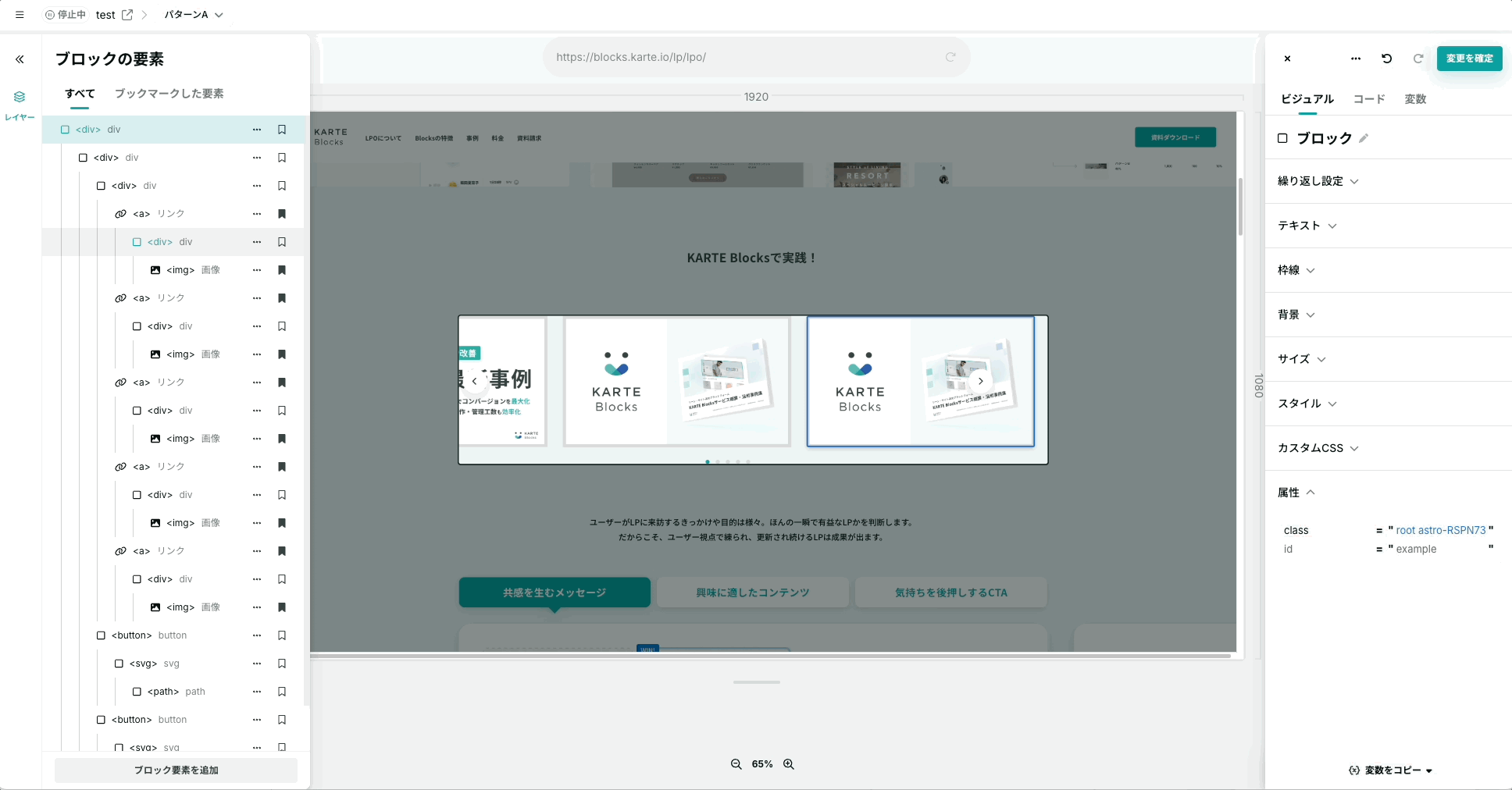Screen dimensions: 1512x790
Task: Remove bookmark from first link row
Action: (x=282, y=214)
